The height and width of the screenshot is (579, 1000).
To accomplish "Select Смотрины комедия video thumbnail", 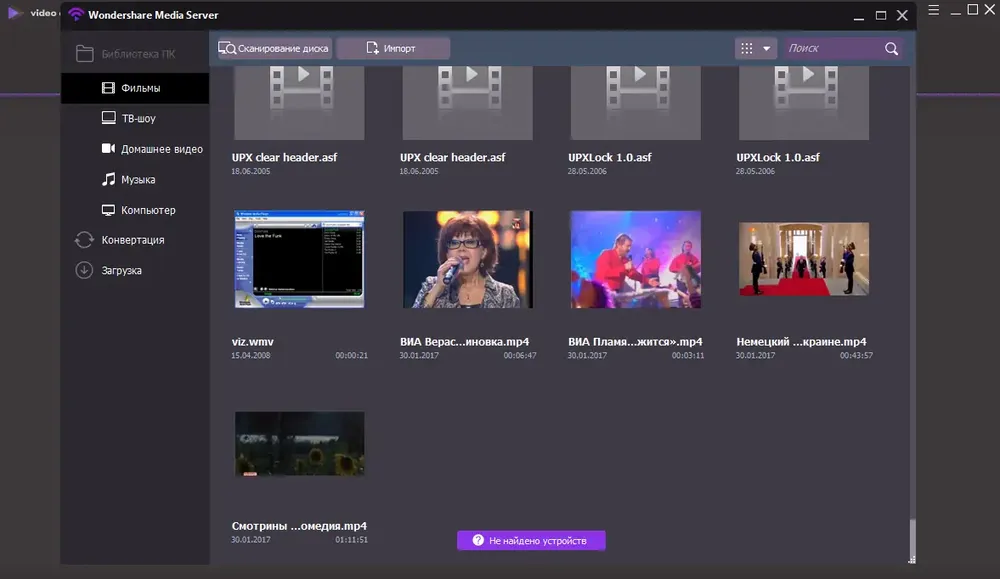I will pyautogui.click(x=299, y=444).
